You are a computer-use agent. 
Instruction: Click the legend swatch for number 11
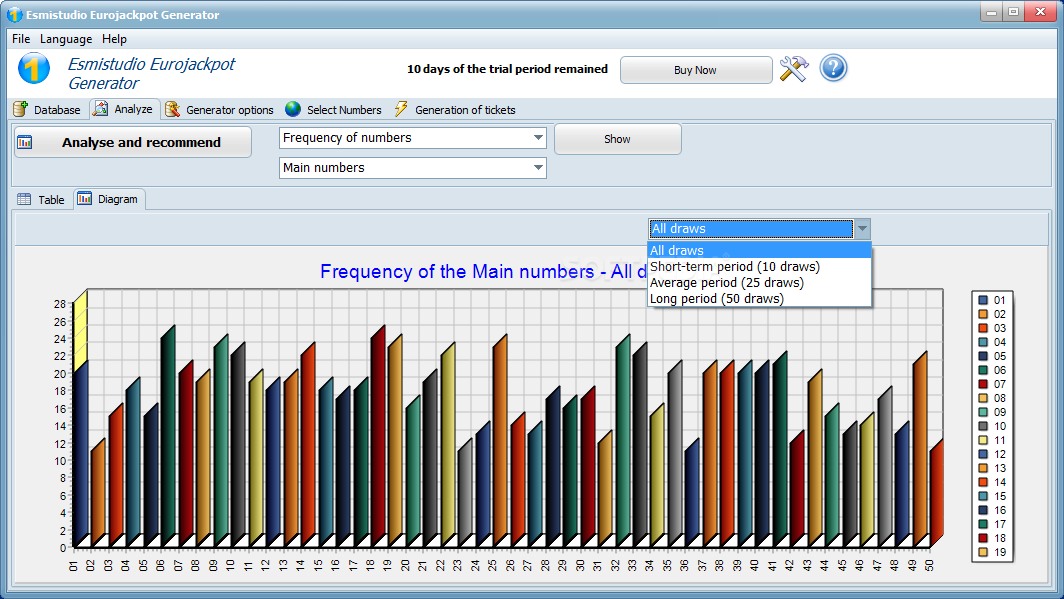[983, 440]
